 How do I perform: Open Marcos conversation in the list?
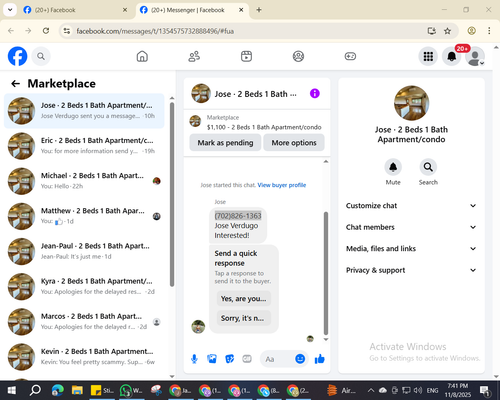[84, 322]
